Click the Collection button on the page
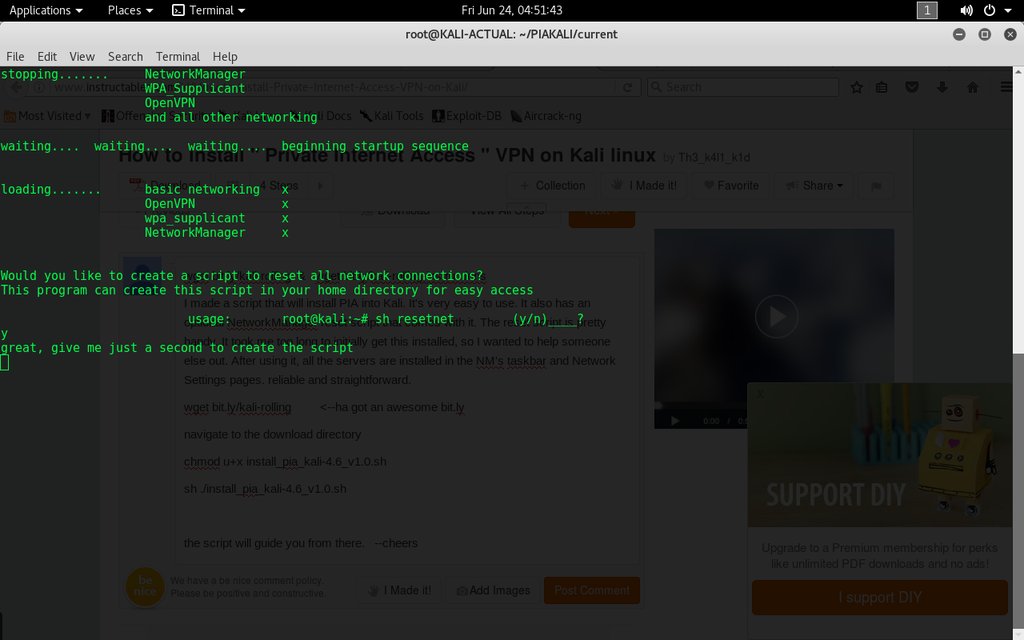 click(x=552, y=186)
